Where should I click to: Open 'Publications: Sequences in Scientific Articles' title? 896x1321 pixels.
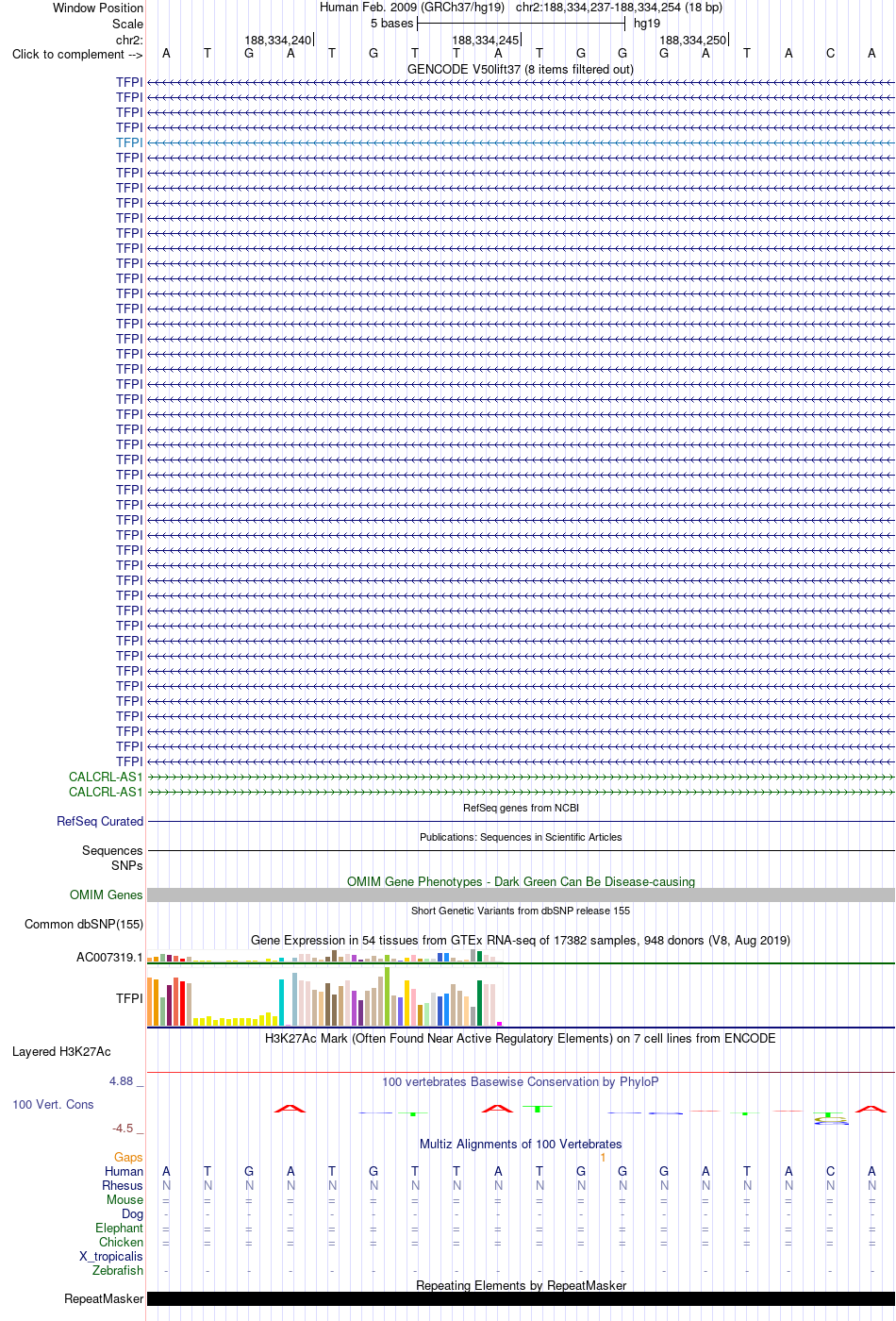pos(521,837)
